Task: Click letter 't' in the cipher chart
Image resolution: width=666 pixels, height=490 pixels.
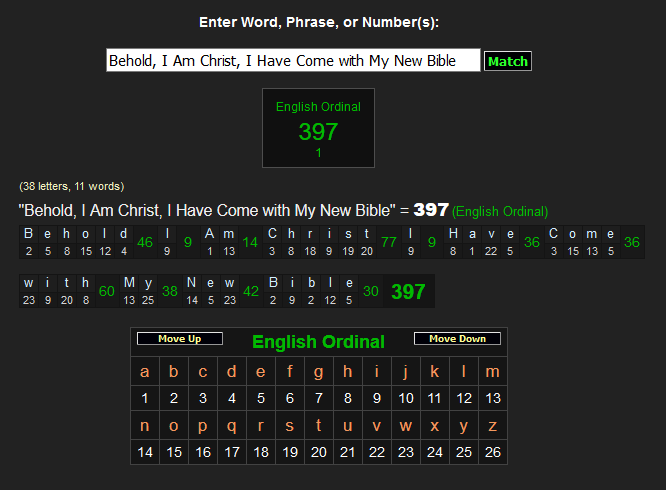Action: [x=319, y=425]
